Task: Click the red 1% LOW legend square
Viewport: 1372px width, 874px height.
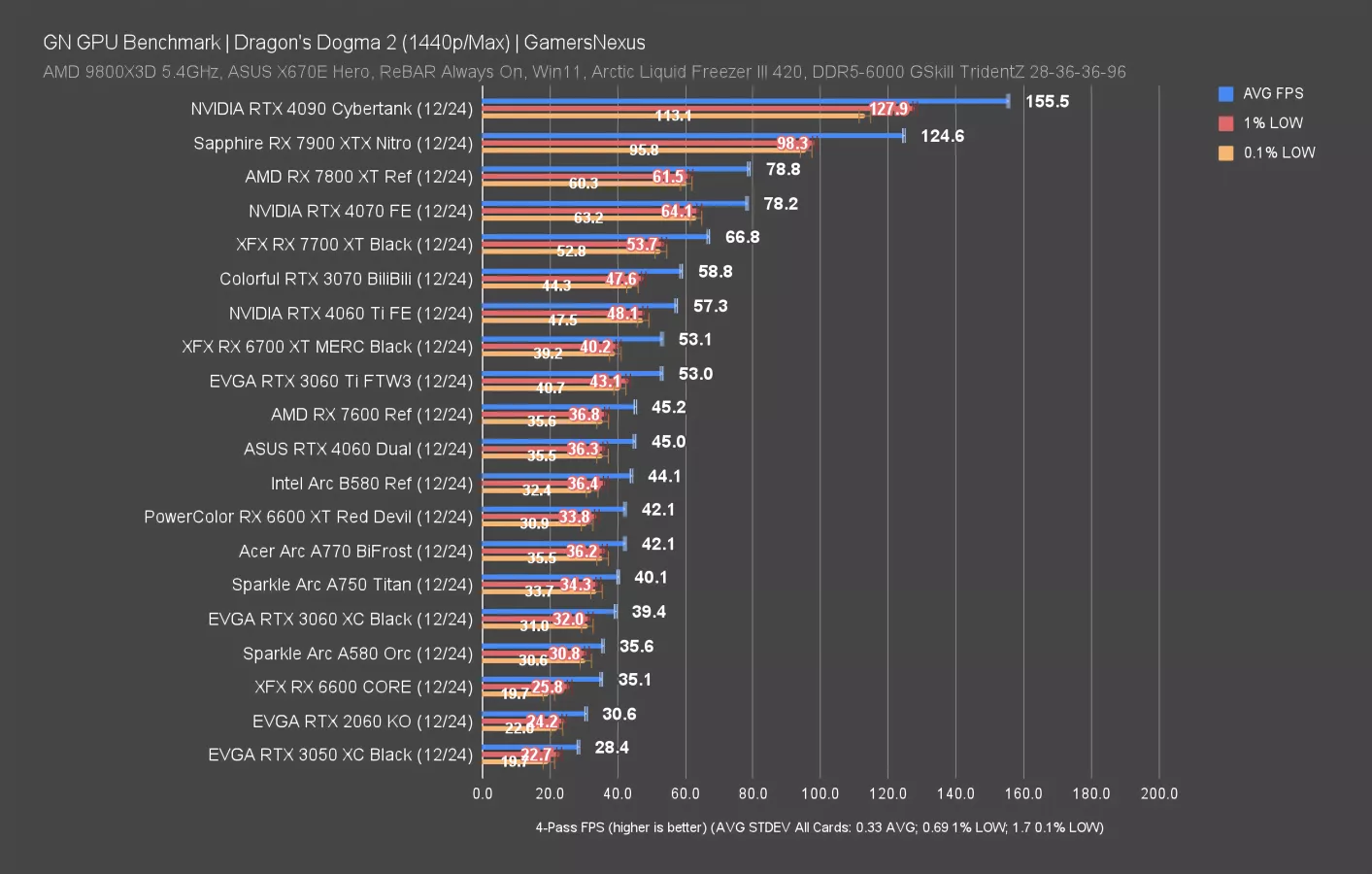Action: 1225,122
